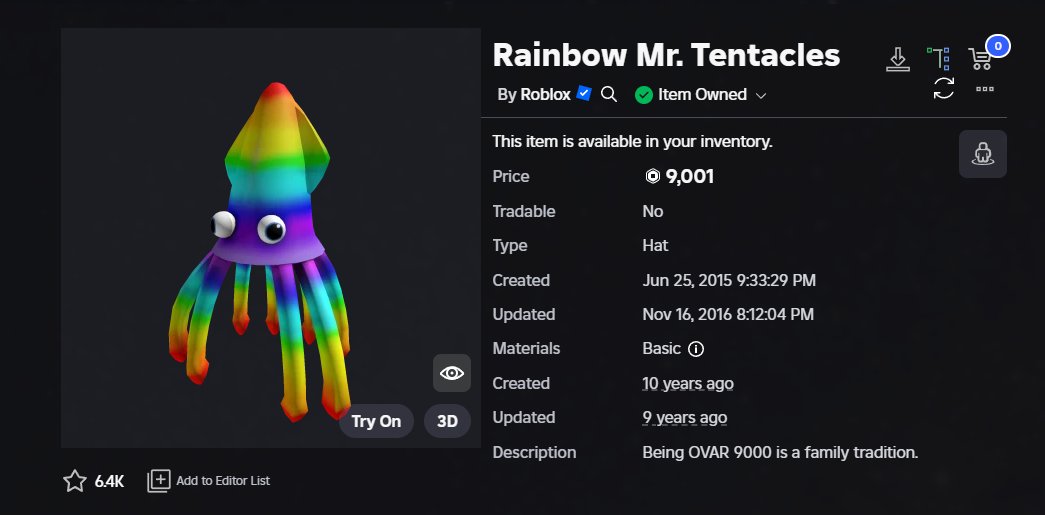Viewport: 1045px width, 515px height.
Task: Click the Materials info icon
Action: pyautogui.click(x=696, y=349)
